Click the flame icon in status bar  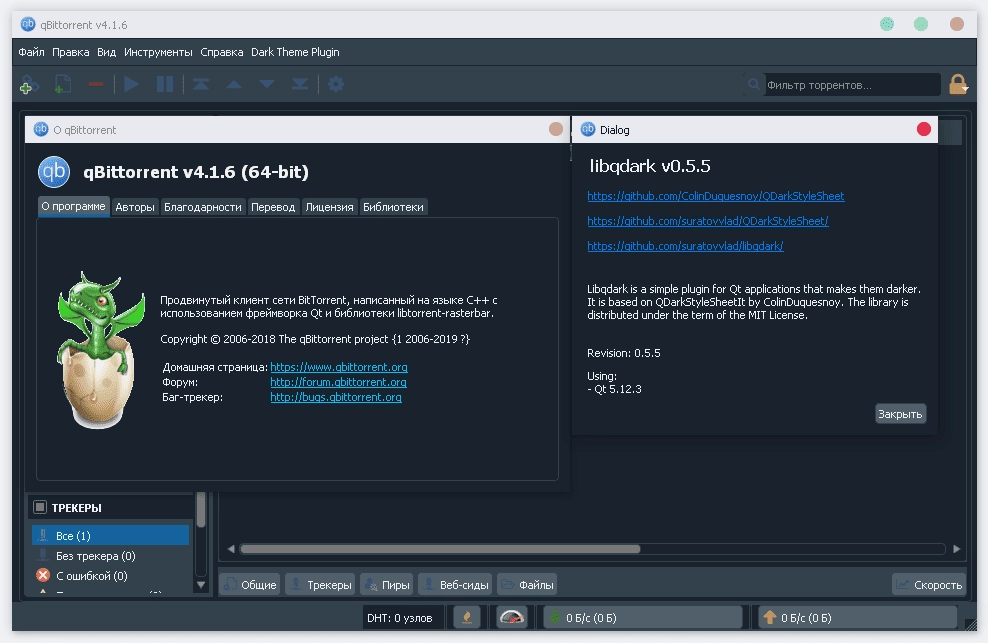tap(467, 617)
